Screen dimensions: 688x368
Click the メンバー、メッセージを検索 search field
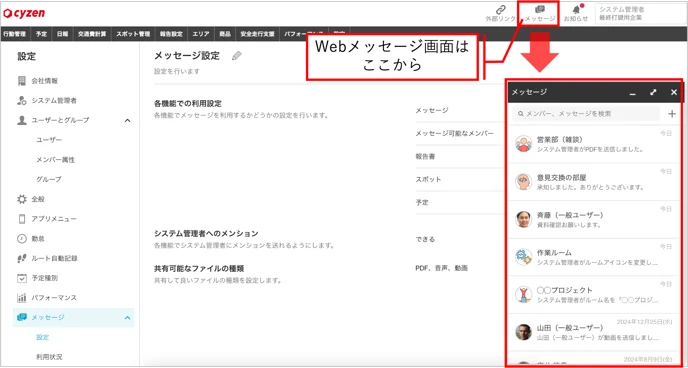pyautogui.click(x=586, y=114)
